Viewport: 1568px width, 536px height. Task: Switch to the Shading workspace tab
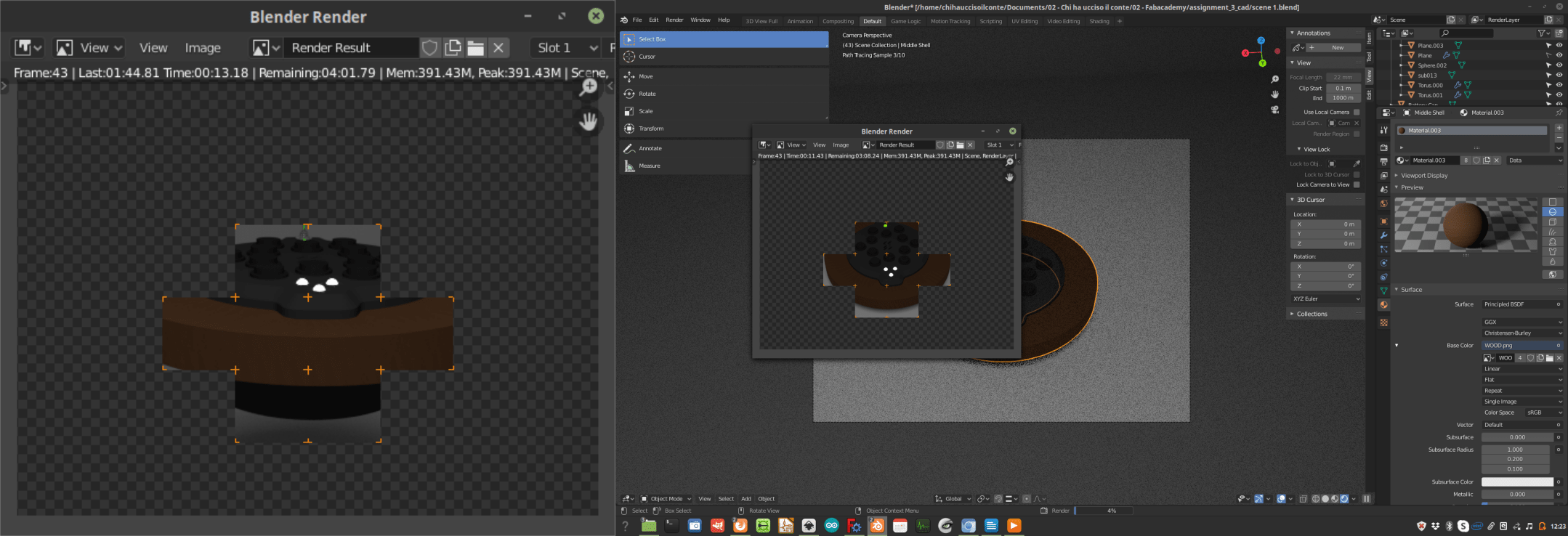click(1099, 21)
